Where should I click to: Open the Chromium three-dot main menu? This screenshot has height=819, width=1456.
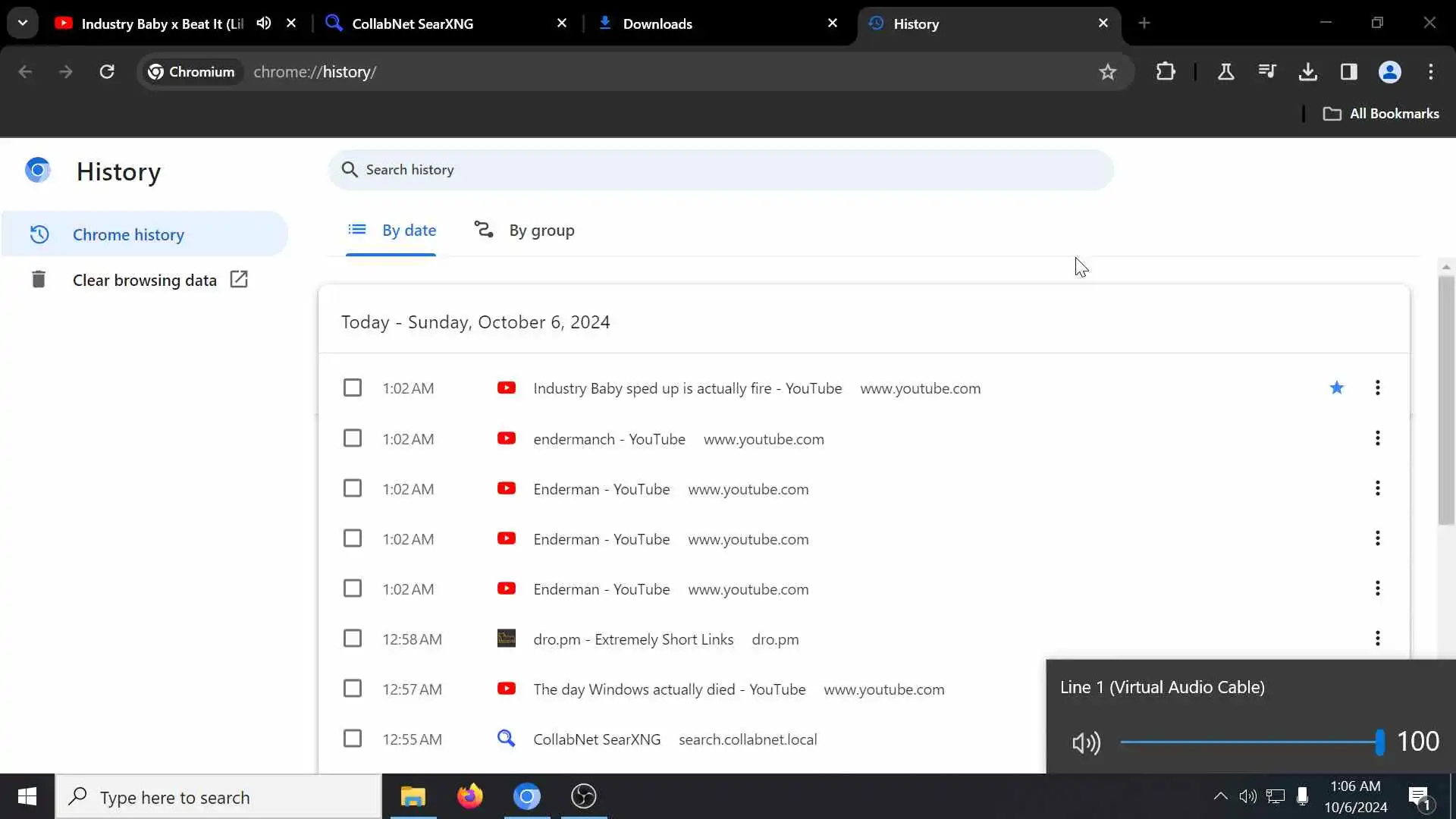[1430, 72]
